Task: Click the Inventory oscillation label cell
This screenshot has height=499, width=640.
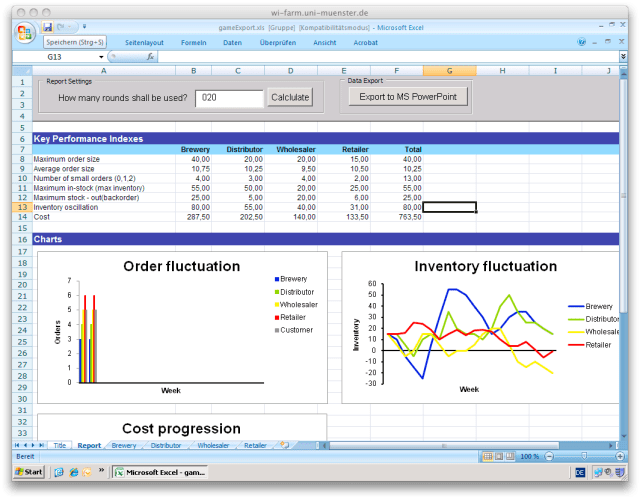Action: (x=104, y=207)
